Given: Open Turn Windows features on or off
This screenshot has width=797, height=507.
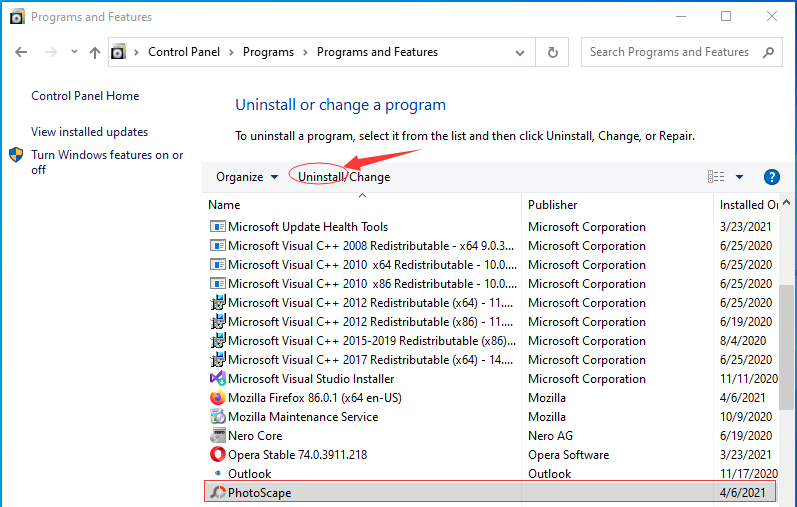Looking at the screenshot, I should pyautogui.click(x=107, y=162).
